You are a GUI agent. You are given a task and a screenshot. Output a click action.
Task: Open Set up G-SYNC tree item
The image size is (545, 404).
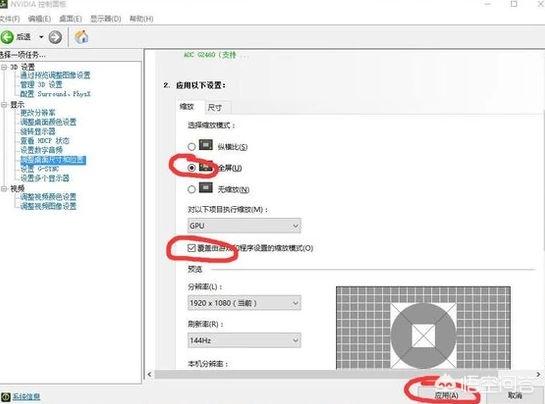point(39,169)
